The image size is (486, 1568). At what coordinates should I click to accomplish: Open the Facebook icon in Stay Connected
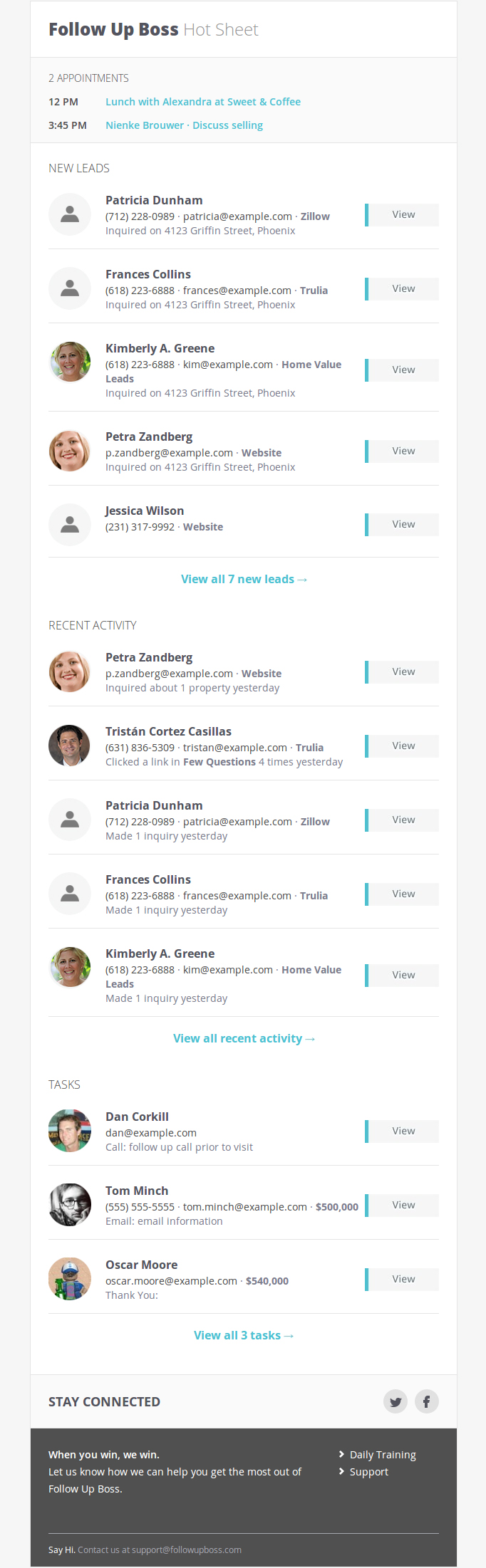click(x=427, y=1401)
